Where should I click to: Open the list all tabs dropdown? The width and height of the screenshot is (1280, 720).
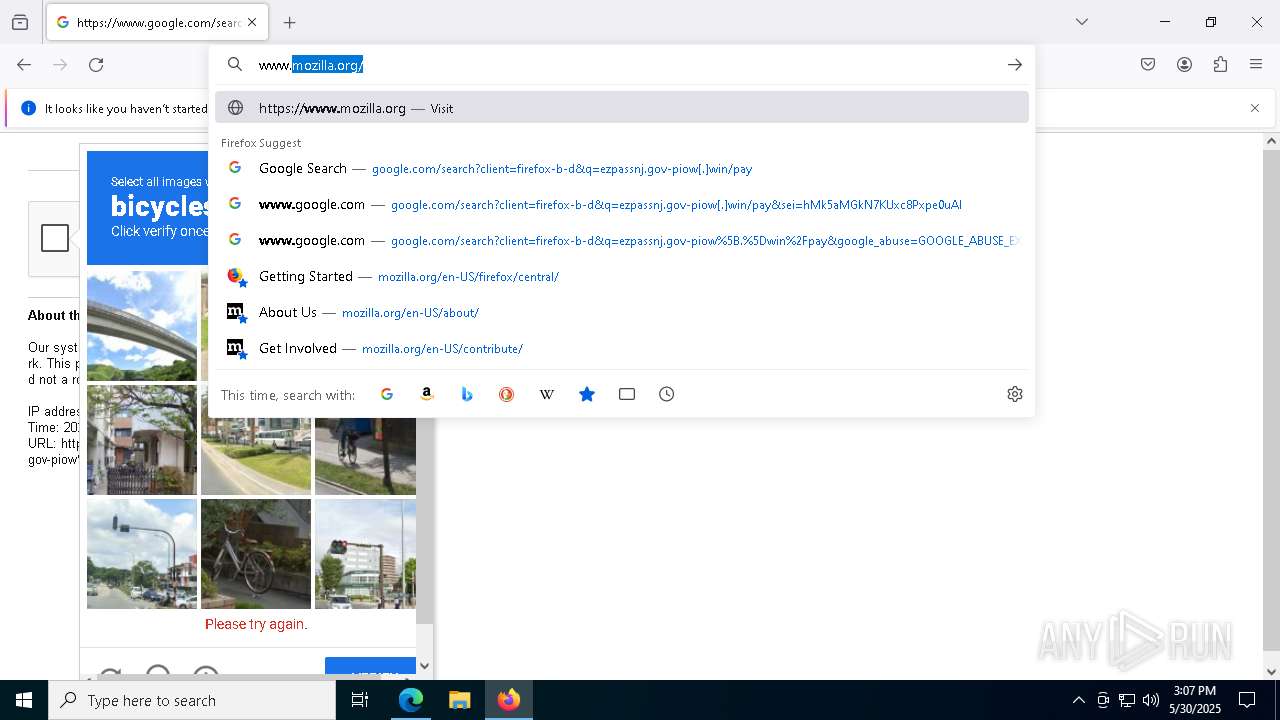[1081, 22]
